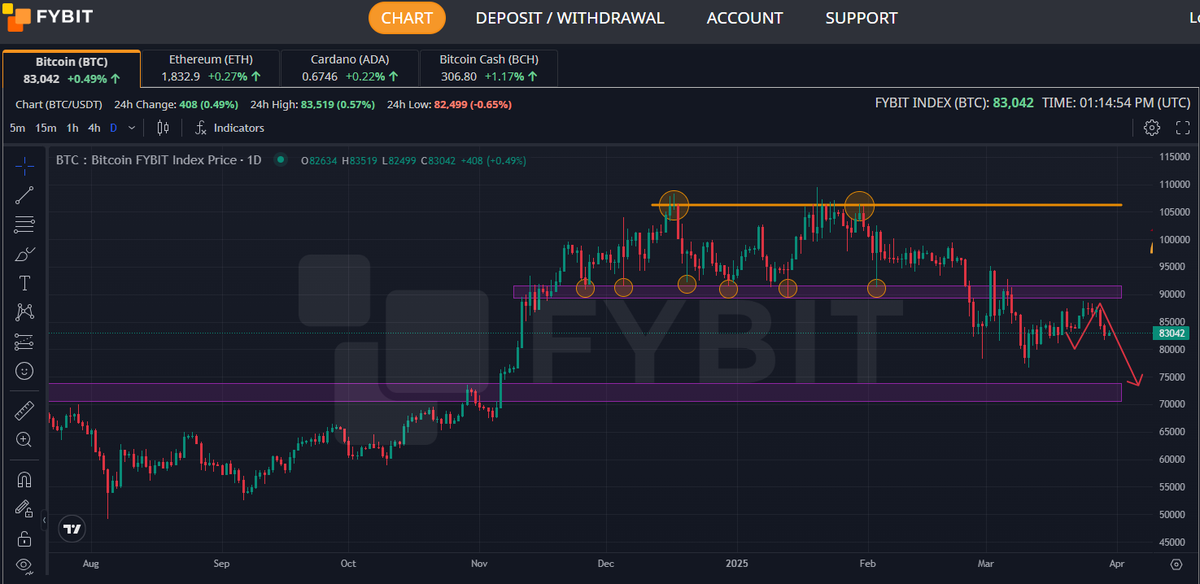Switch to 4h timeframe
The height and width of the screenshot is (584, 1200).
coord(94,128)
